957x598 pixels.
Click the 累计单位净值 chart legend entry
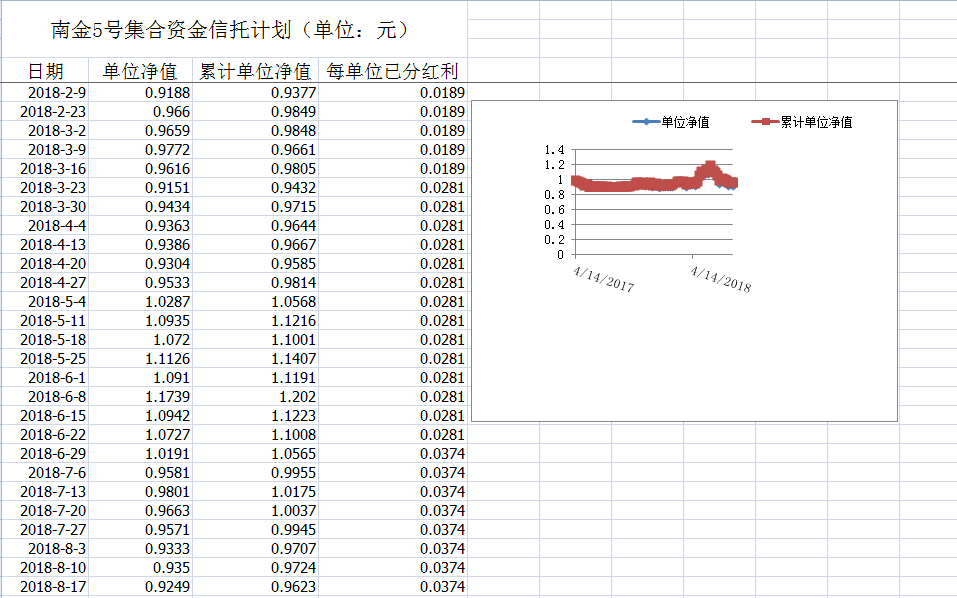tap(802, 122)
